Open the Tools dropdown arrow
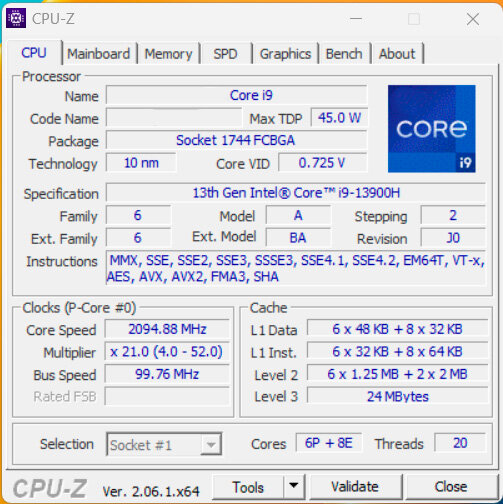The width and height of the screenshot is (503, 504). 294,487
